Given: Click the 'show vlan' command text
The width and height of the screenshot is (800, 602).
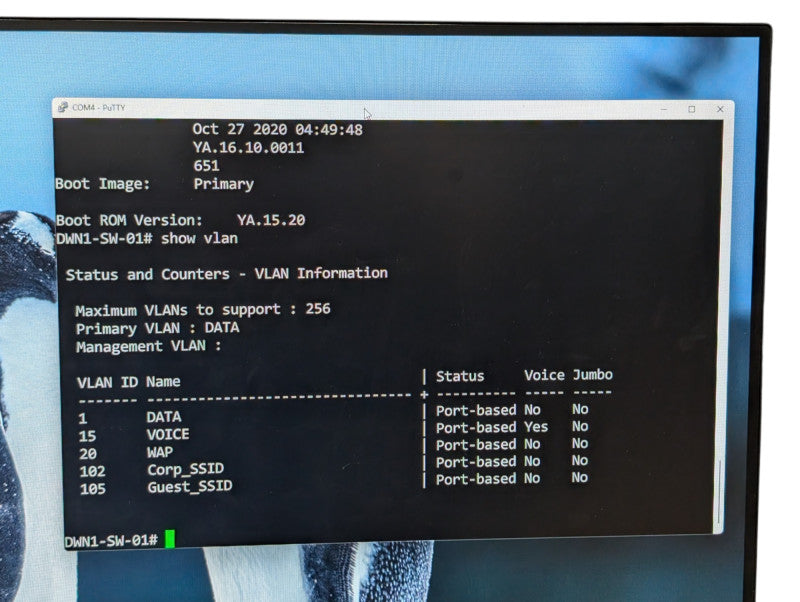Looking at the screenshot, I should [x=199, y=238].
